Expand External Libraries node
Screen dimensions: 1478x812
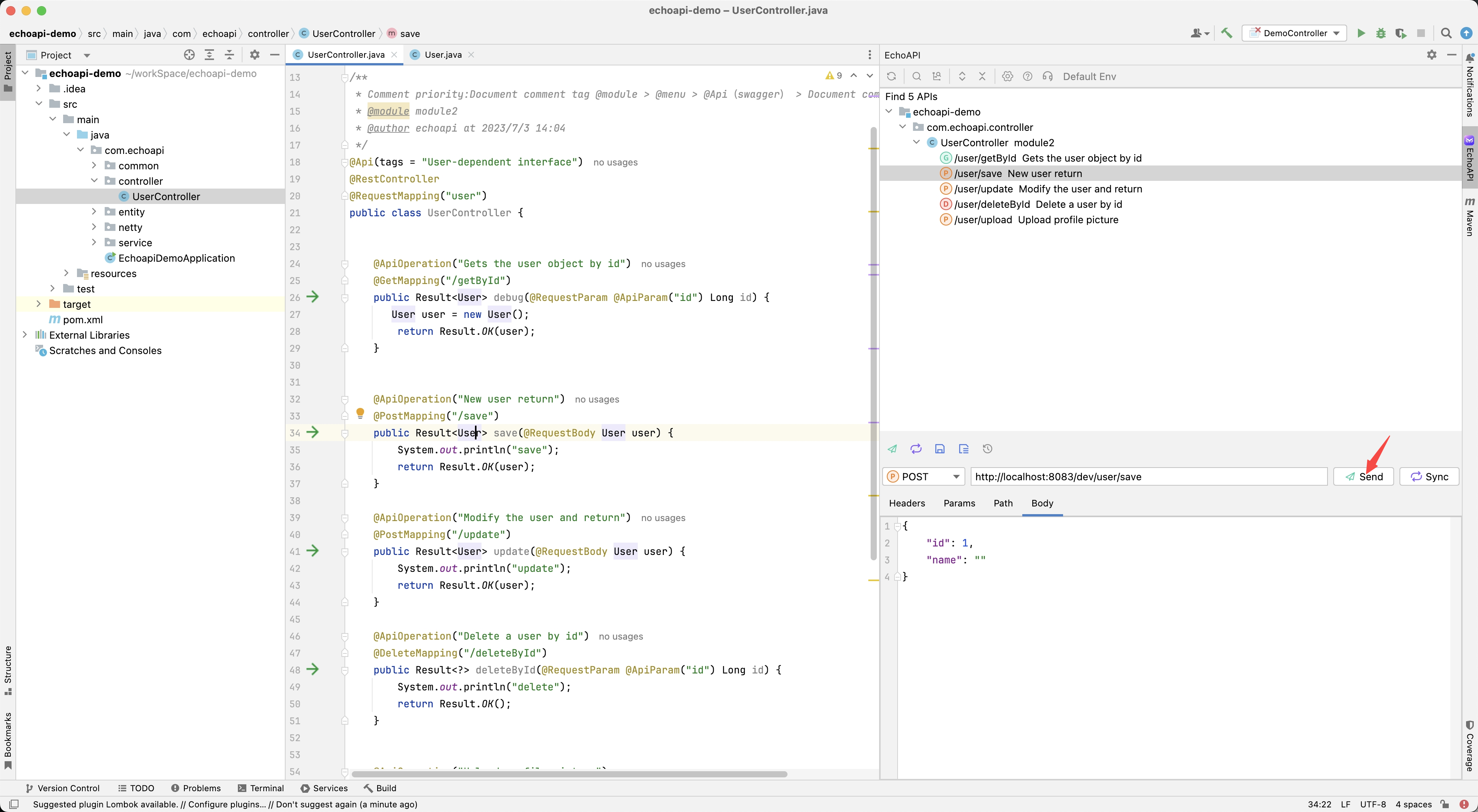(25, 334)
